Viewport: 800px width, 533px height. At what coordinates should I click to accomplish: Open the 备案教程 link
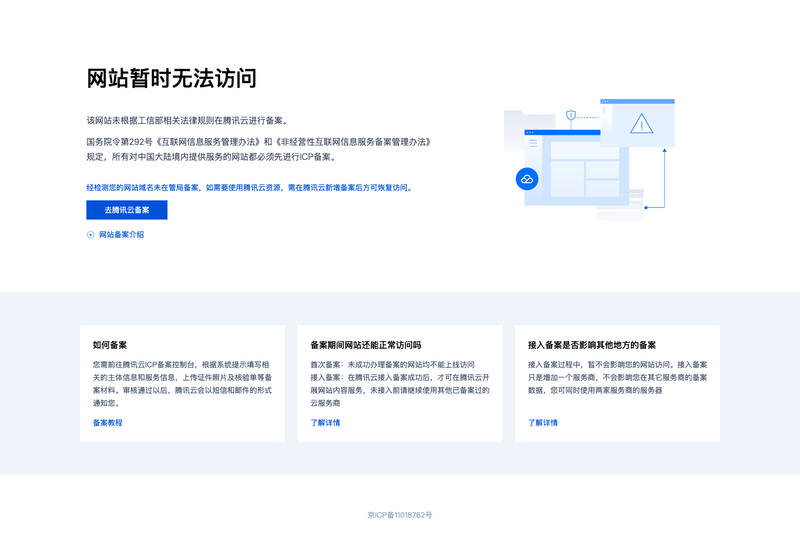coord(108,422)
